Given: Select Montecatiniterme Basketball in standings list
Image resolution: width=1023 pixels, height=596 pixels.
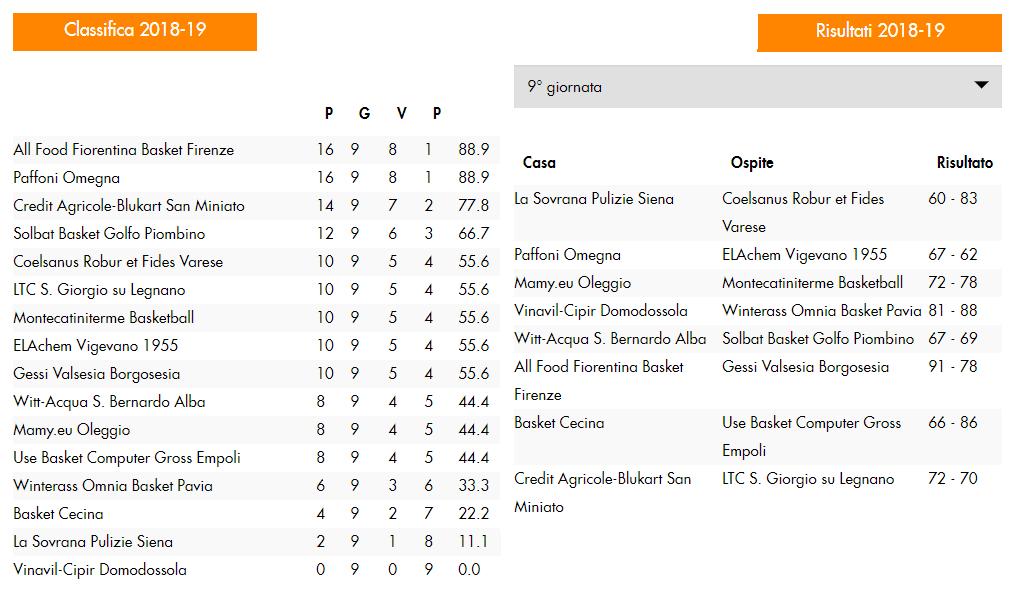Looking at the screenshot, I should tap(256, 318).
